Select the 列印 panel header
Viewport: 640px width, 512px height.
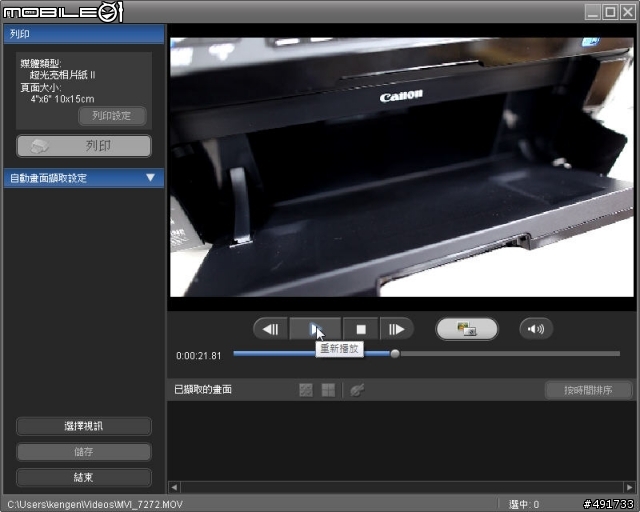tap(84, 34)
